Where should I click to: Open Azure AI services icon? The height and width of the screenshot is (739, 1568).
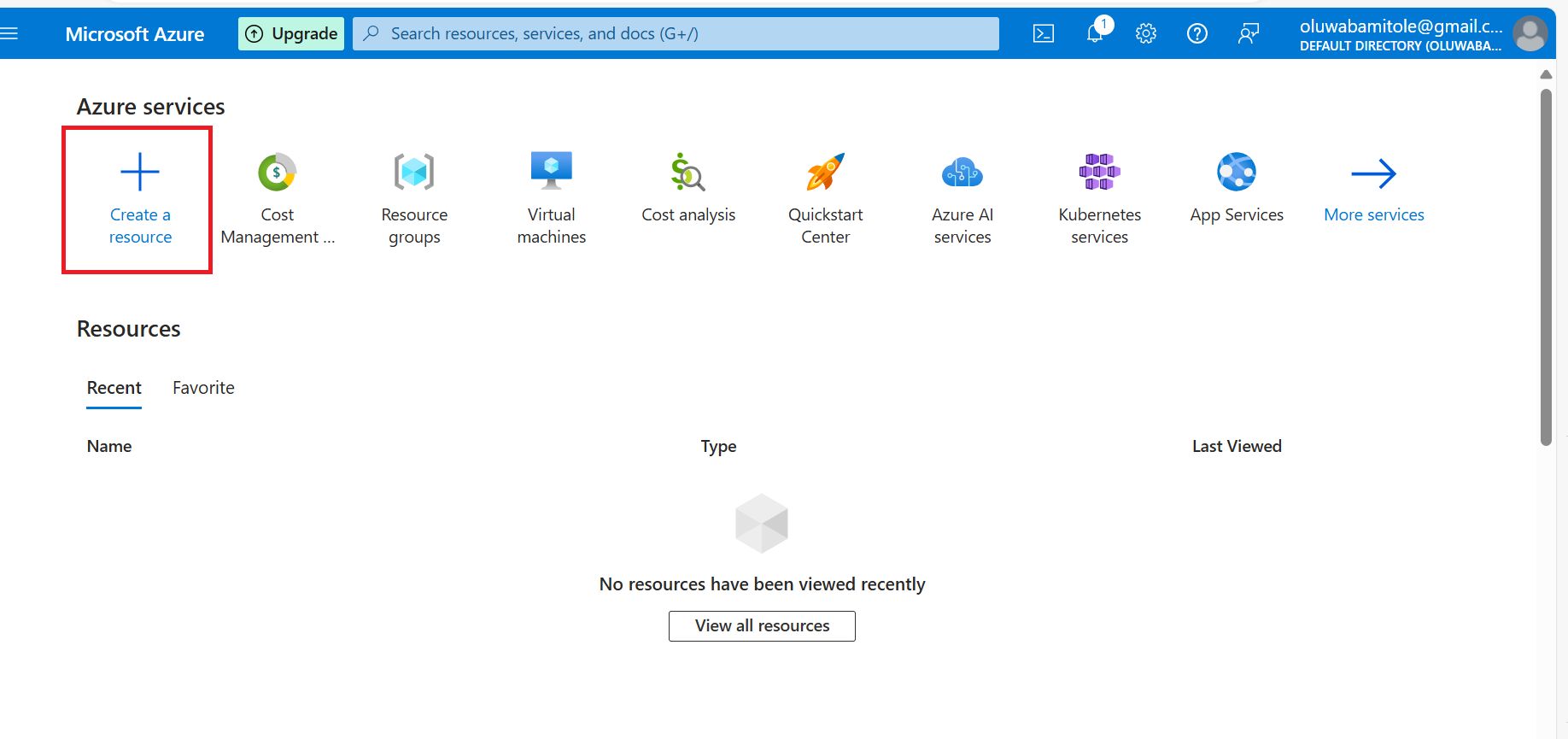962,173
